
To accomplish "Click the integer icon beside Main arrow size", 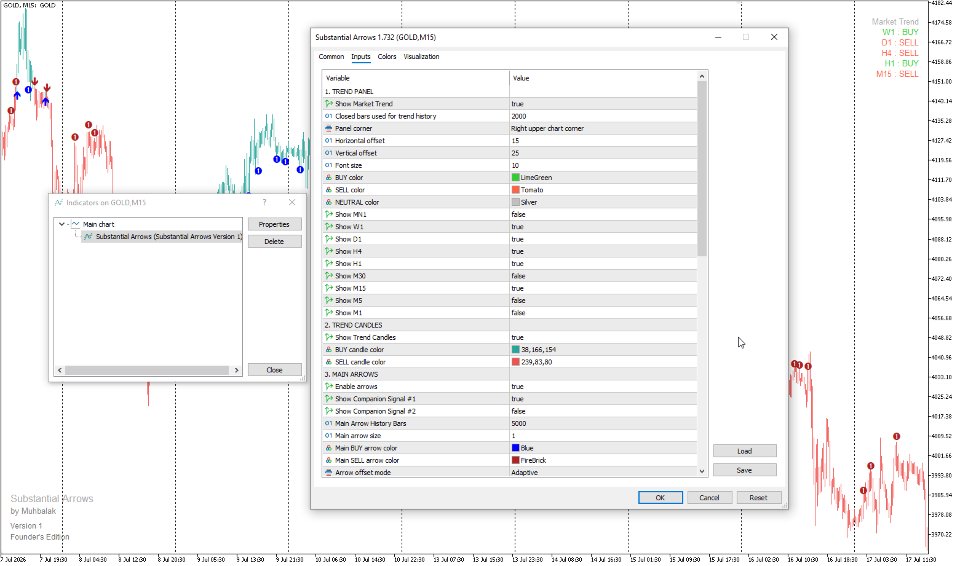I will [329, 436].
